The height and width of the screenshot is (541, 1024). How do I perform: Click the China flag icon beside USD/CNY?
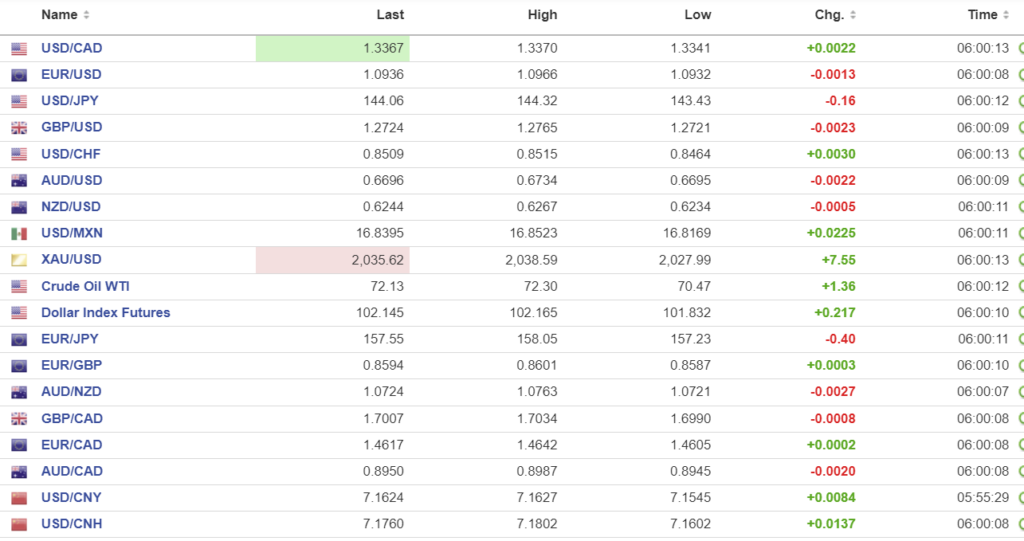[19, 498]
